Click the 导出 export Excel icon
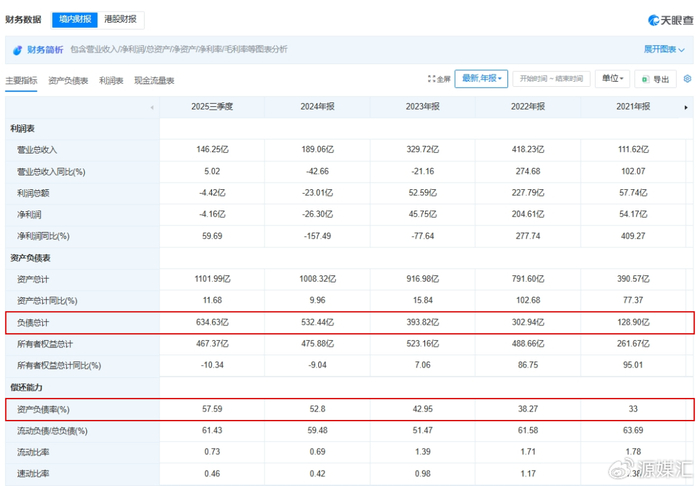700x486 pixels. coord(643,79)
